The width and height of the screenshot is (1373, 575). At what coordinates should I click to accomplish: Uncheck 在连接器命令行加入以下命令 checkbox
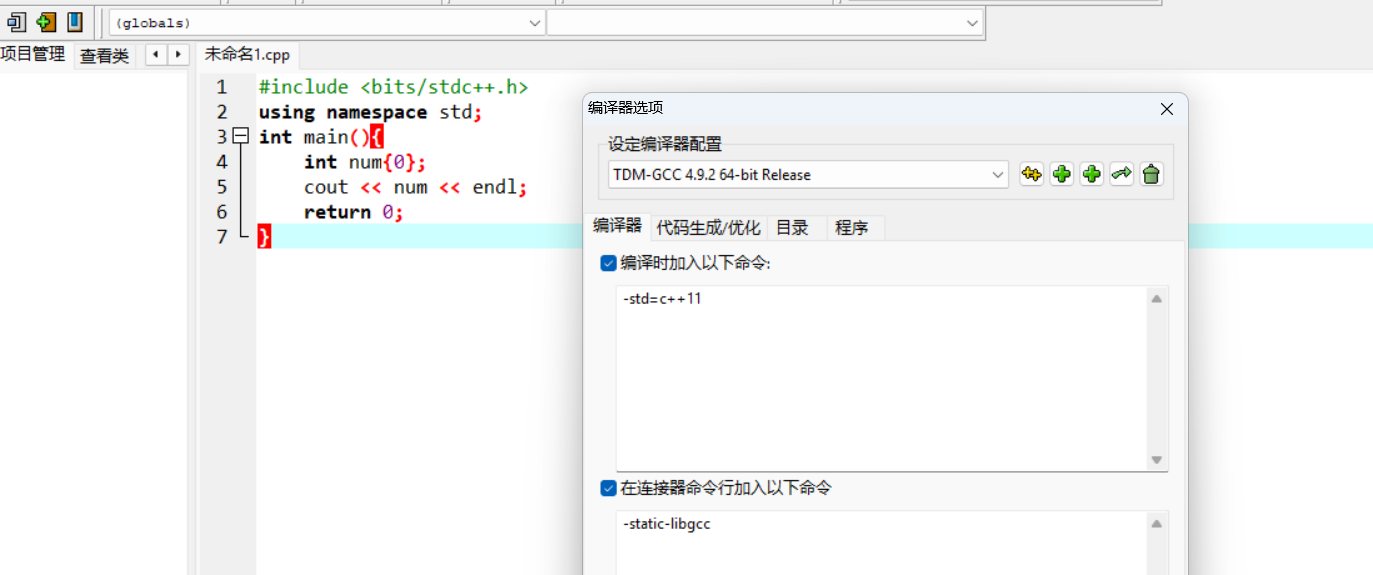point(608,488)
